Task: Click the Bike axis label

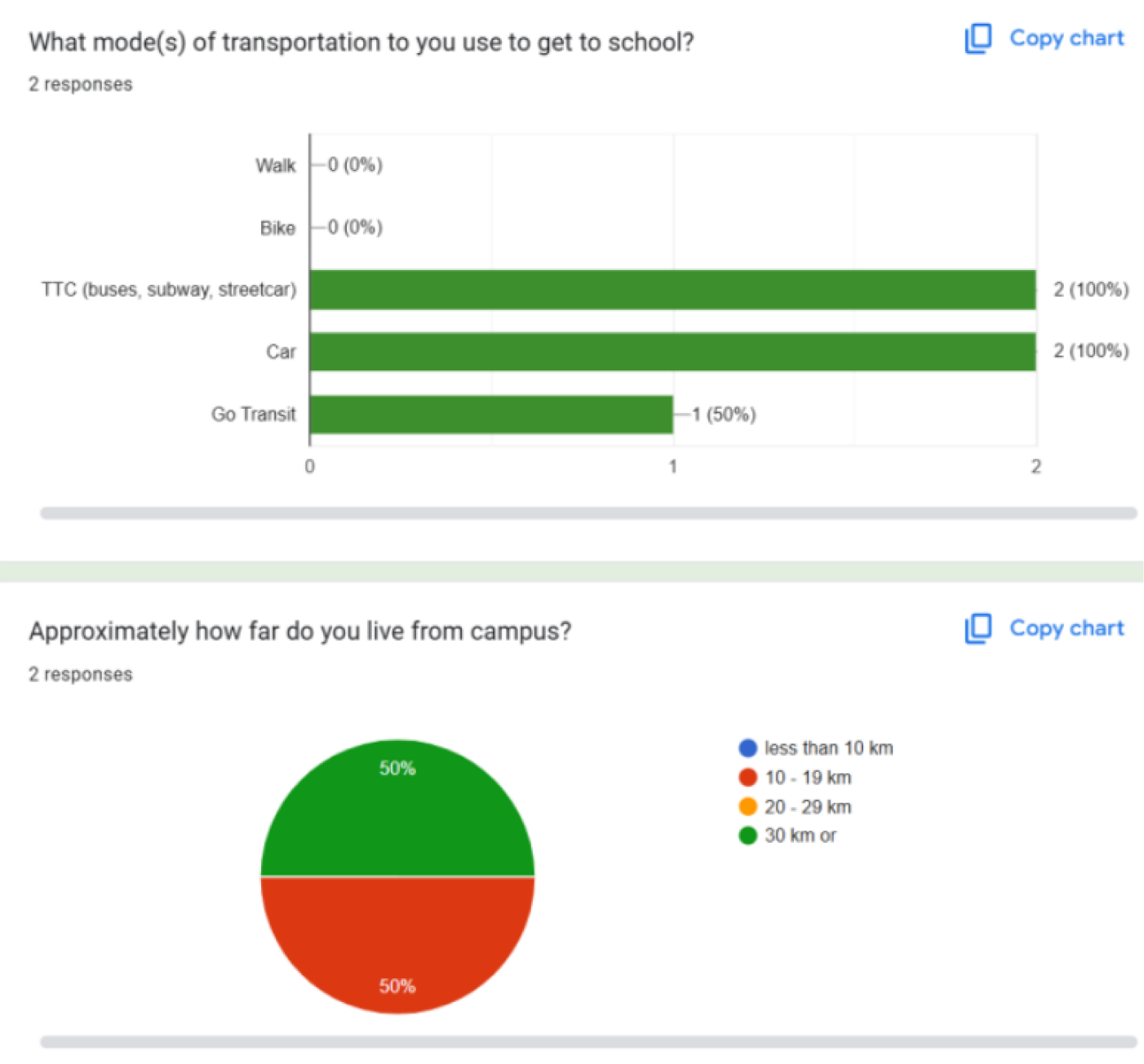Action: (x=277, y=228)
